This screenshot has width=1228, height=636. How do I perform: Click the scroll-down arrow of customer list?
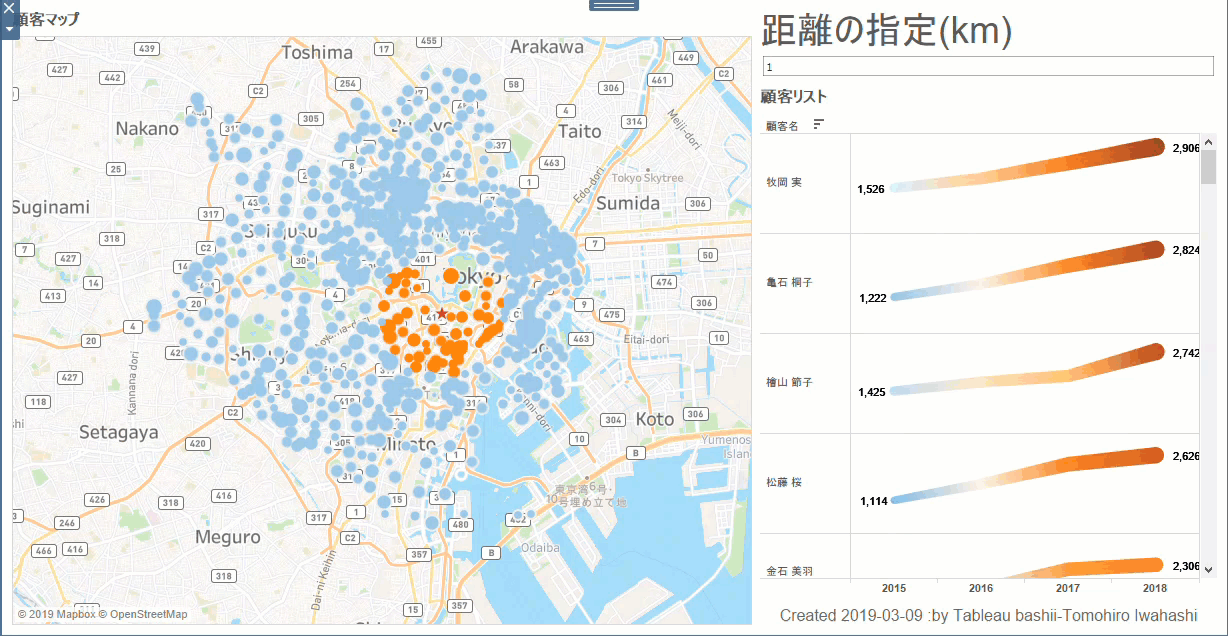1208,569
